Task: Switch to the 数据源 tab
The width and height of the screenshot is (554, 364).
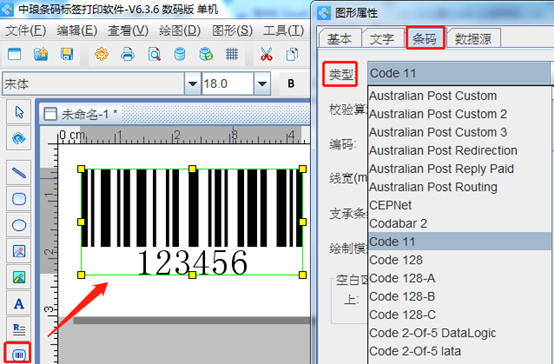Action: click(473, 39)
